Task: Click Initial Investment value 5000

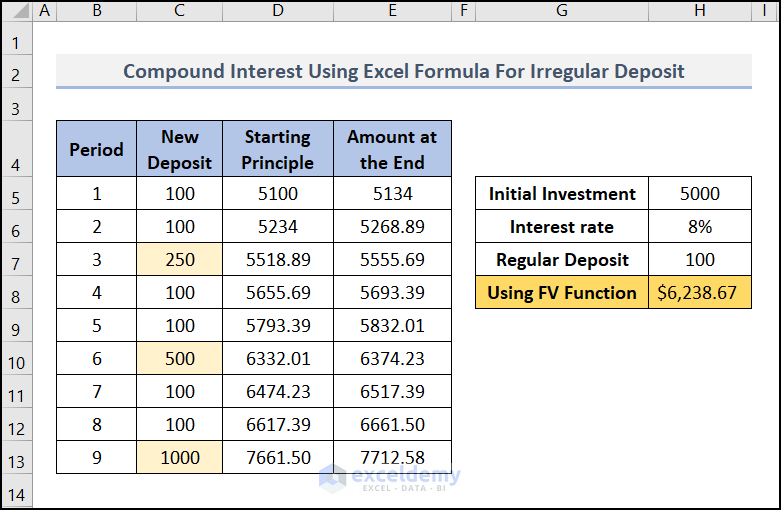Action: tap(700, 194)
